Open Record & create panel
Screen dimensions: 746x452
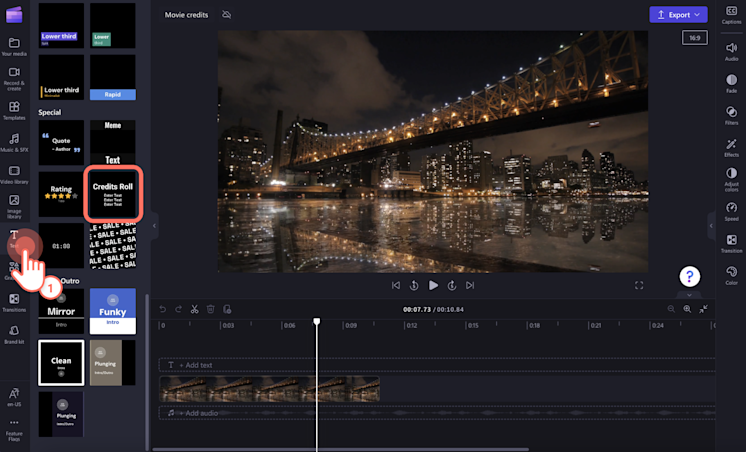14,79
